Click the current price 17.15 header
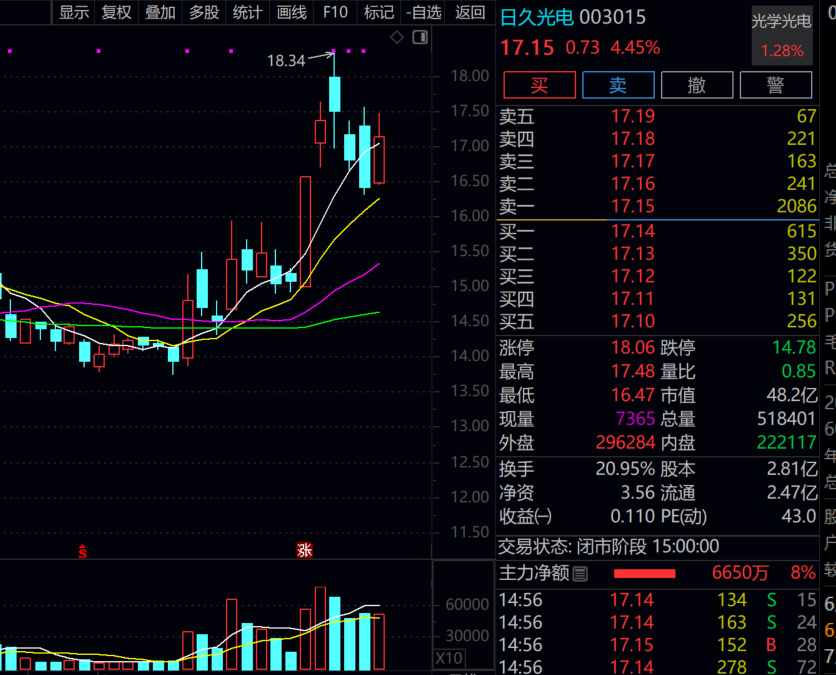 point(527,48)
